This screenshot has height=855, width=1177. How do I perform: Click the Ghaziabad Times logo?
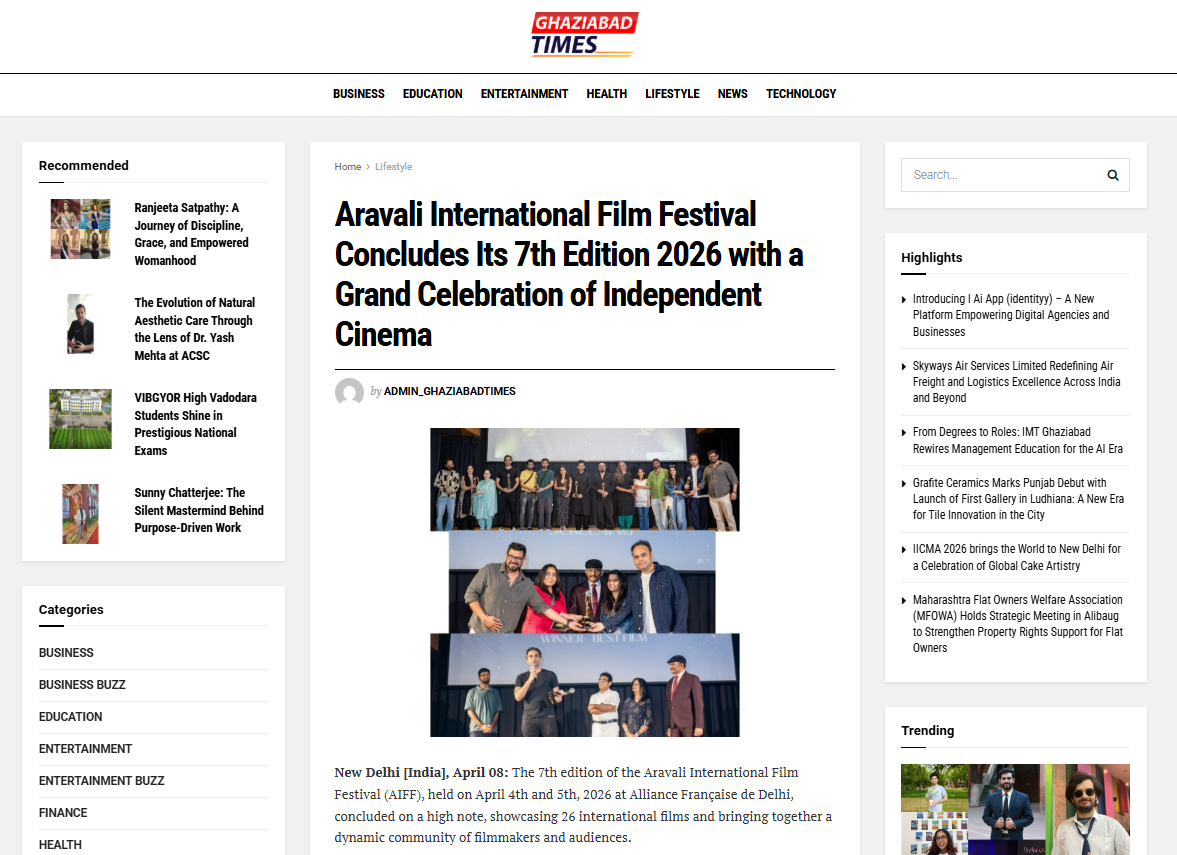584,35
